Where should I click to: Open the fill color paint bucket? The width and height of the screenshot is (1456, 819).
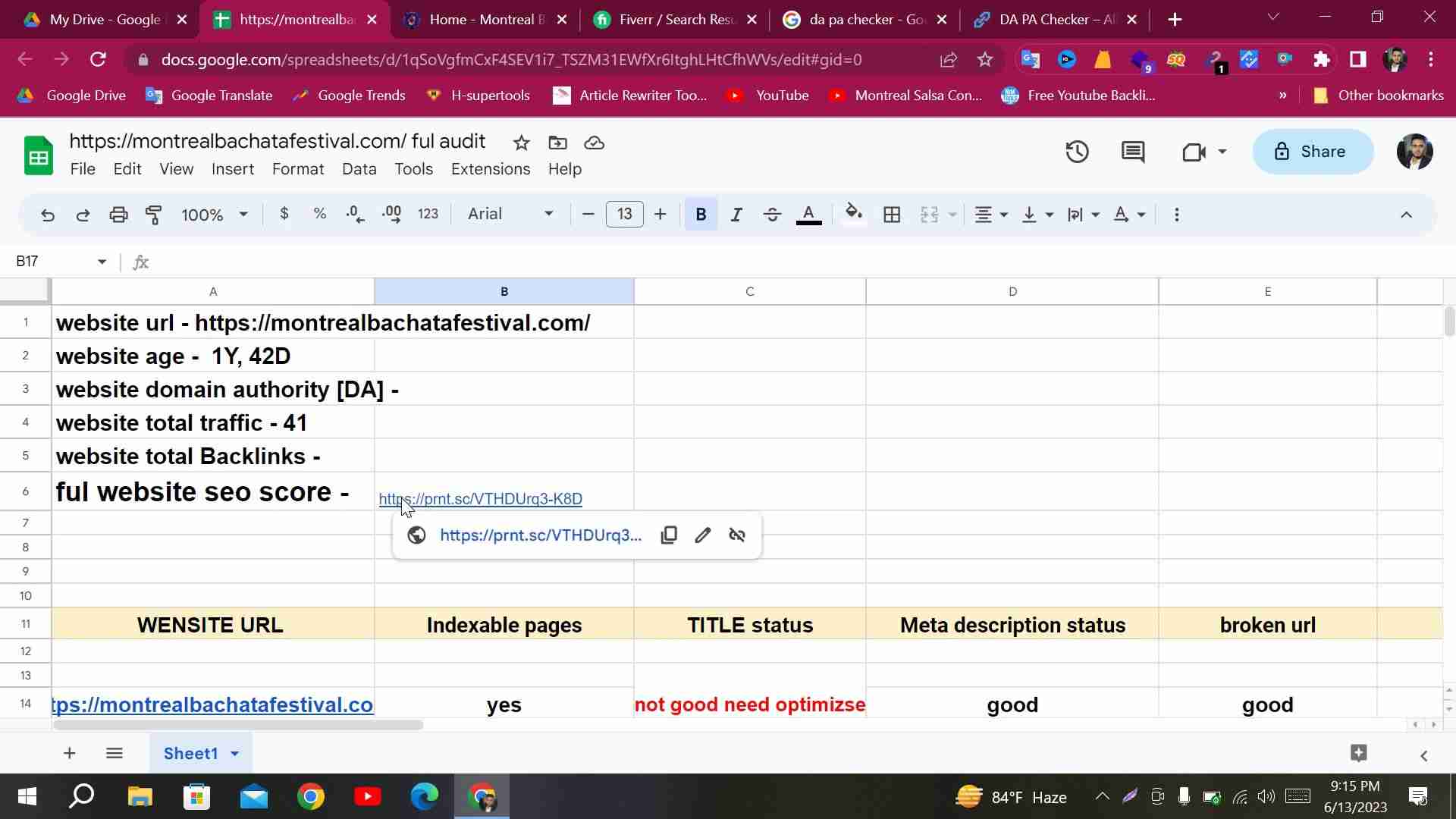click(x=853, y=215)
